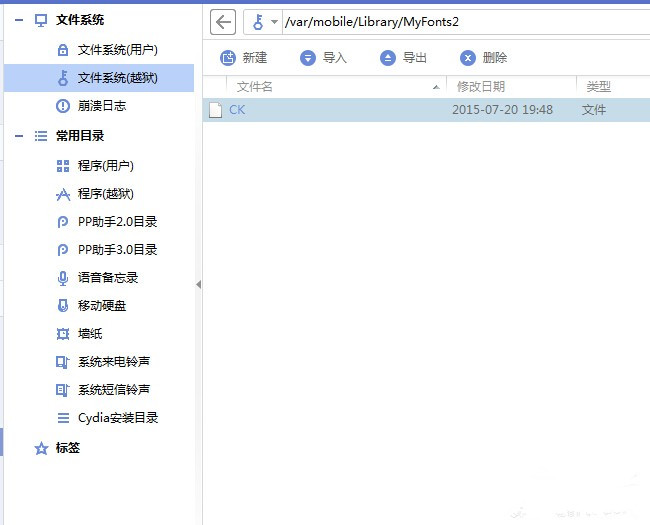This screenshot has width=650, height=525.
Task: Click the menu icon for Cydia安装目录
Action: tap(63, 418)
